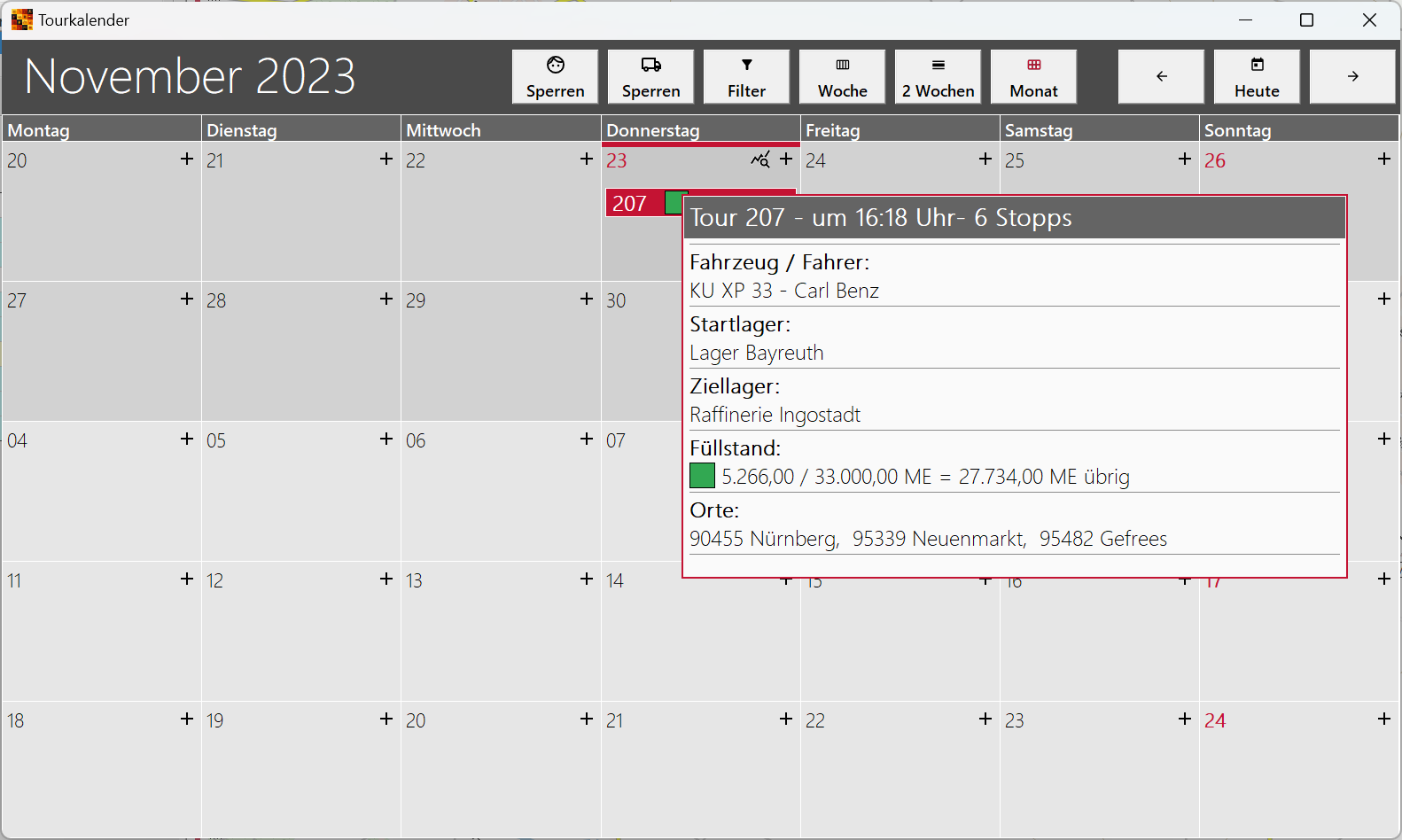
Task: Add a tour on Sunday the 24th in last row
Action: (1384, 719)
